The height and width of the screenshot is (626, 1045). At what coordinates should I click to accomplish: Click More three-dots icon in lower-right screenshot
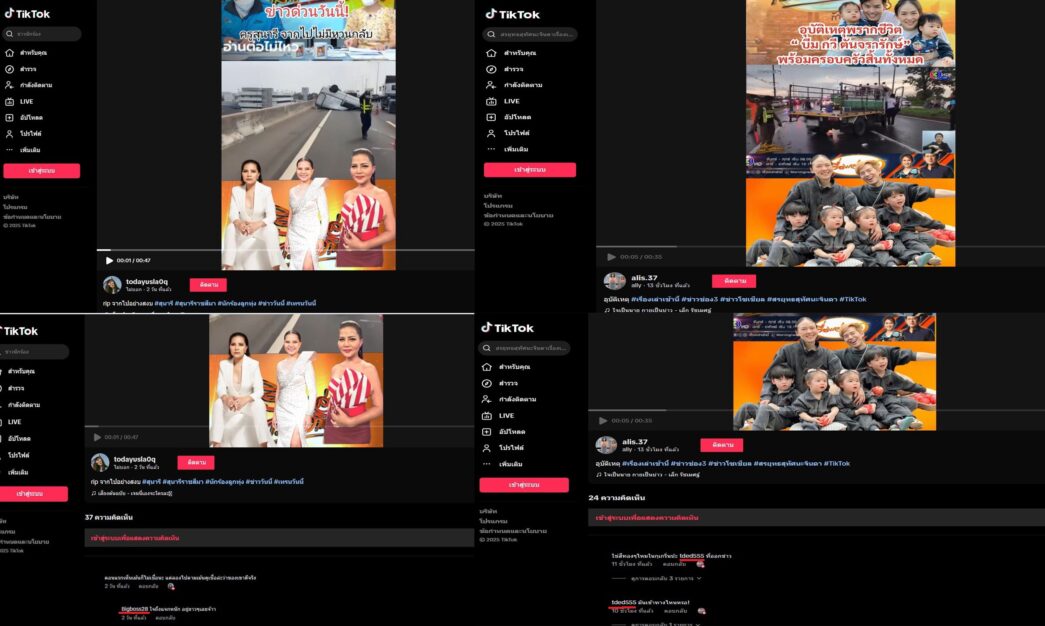pos(487,464)
